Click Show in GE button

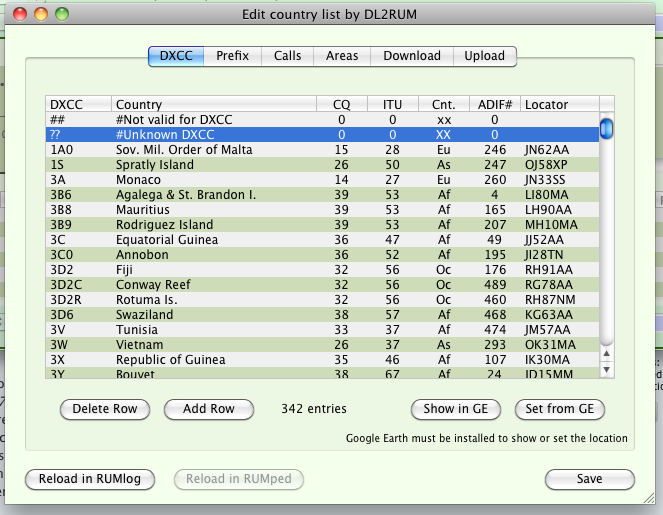(456, 409)
